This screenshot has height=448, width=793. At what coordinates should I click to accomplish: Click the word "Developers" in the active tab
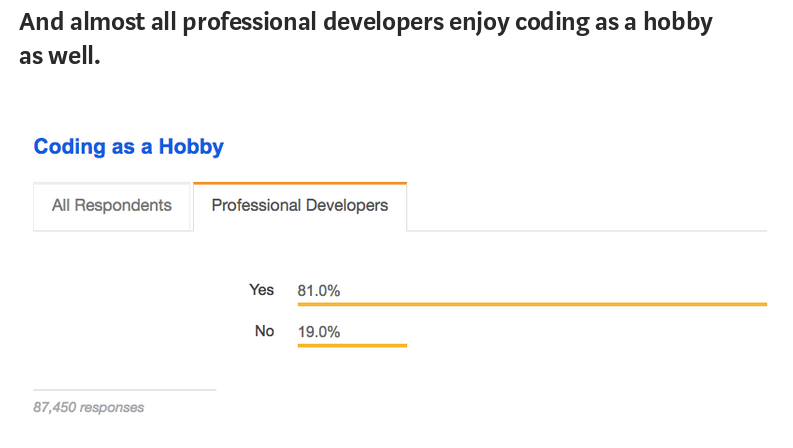point(347,205)
